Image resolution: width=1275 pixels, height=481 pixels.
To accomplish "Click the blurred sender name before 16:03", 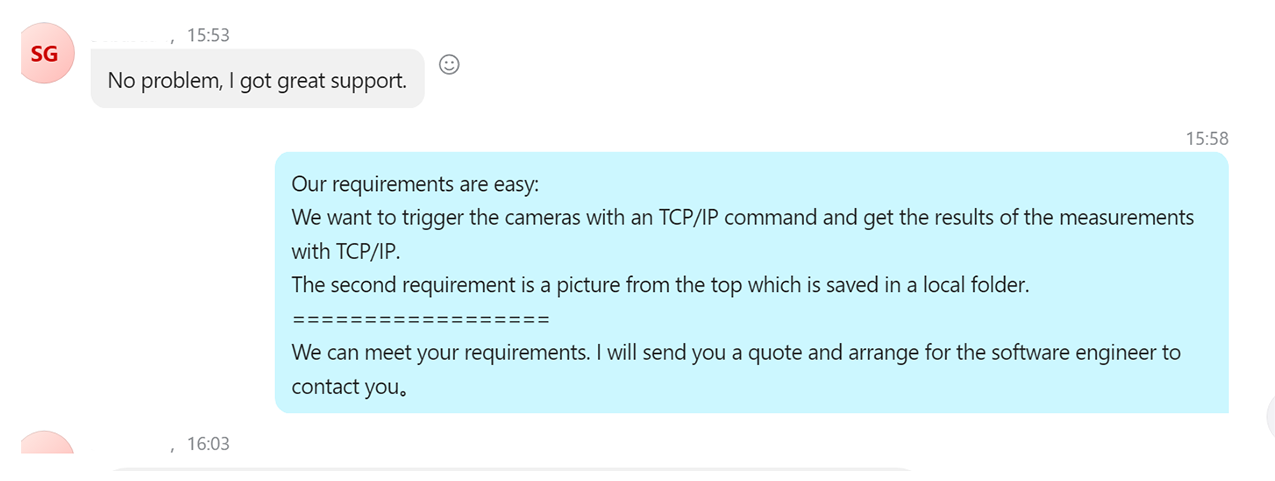I will pos(130,443).
